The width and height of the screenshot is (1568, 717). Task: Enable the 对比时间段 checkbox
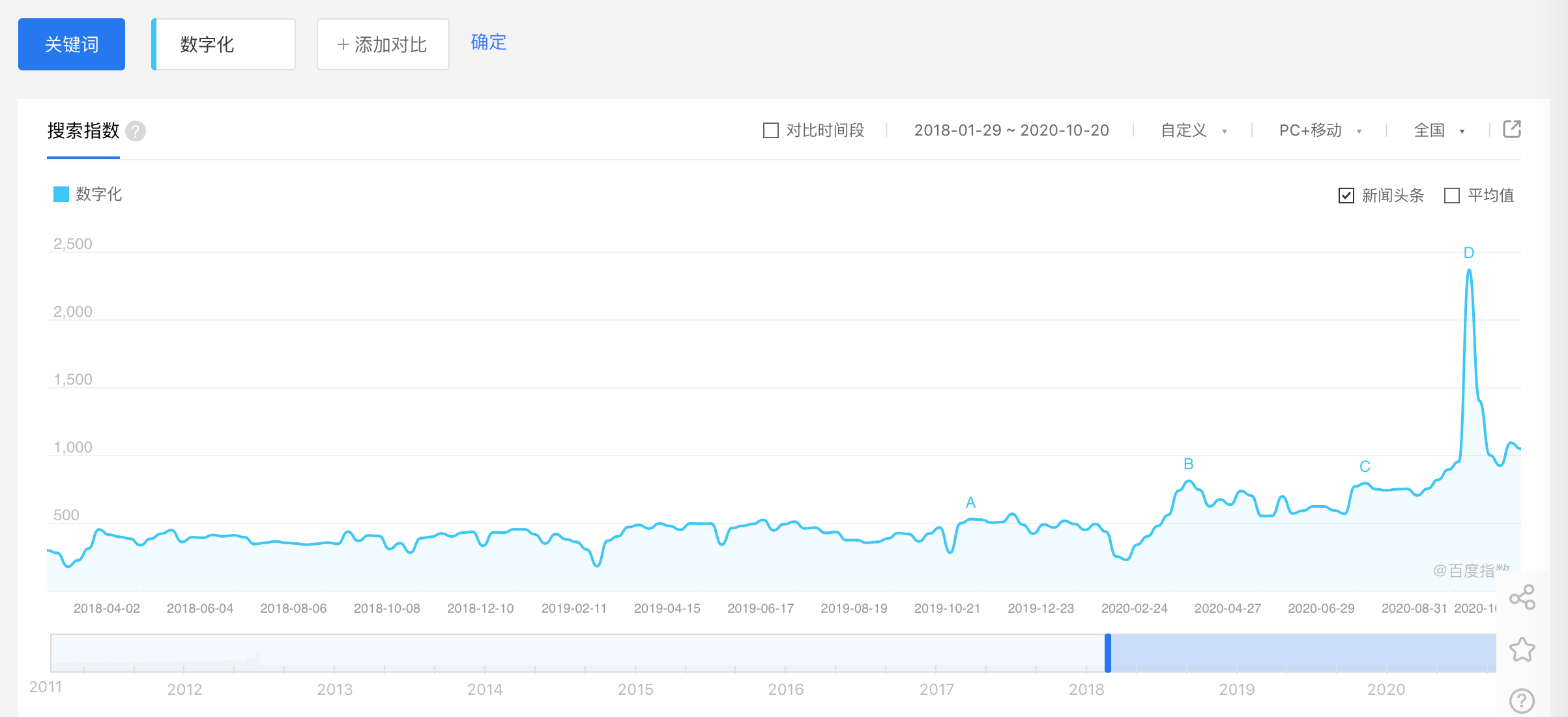coord(771,130)
